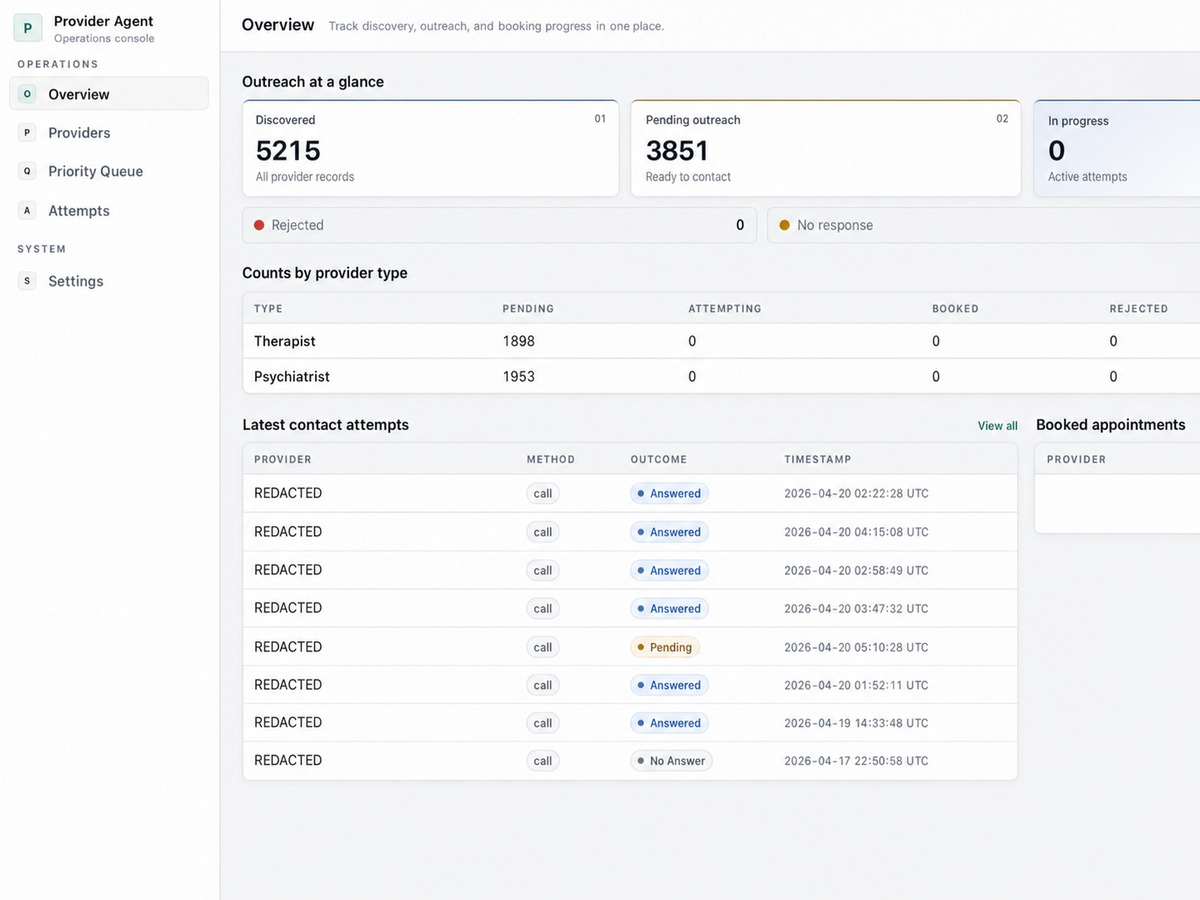
Task: Click REDACTED provider in the 01:52:11 row
Action: 288,685
